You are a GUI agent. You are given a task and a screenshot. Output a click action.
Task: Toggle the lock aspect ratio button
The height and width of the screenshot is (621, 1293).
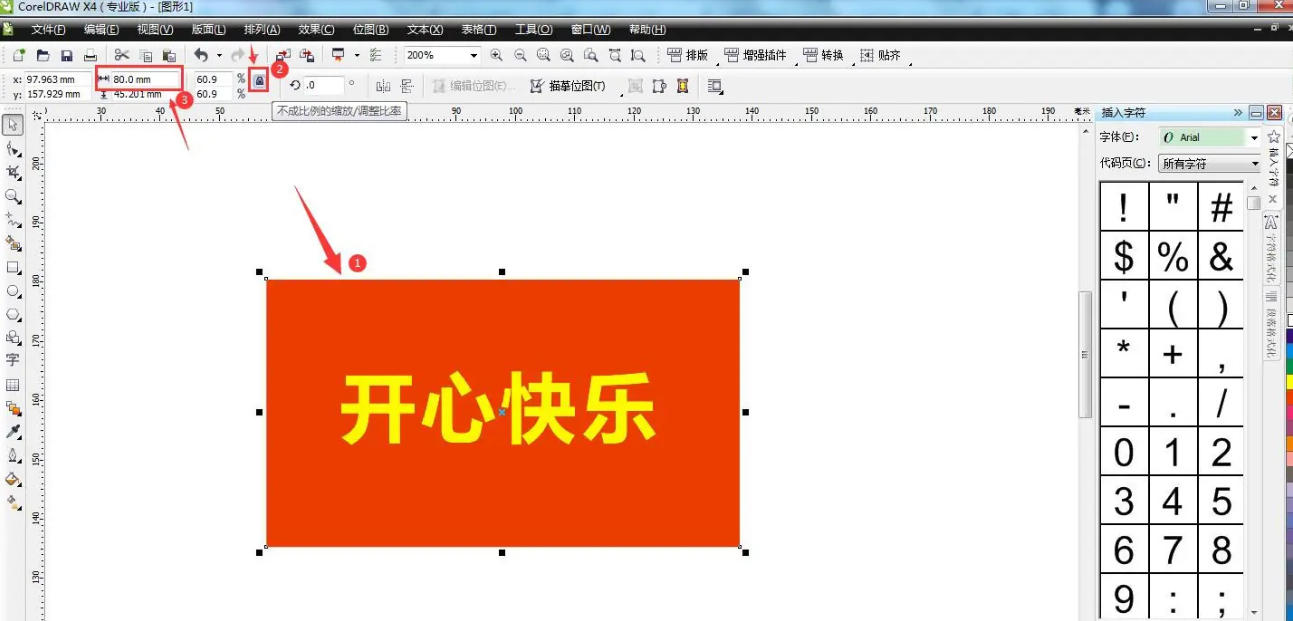[x=258, y=82]
